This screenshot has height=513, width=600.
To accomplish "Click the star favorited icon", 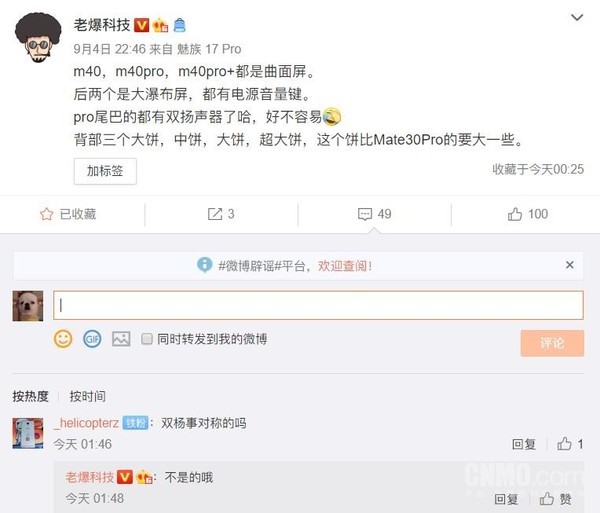I will 46,214.
